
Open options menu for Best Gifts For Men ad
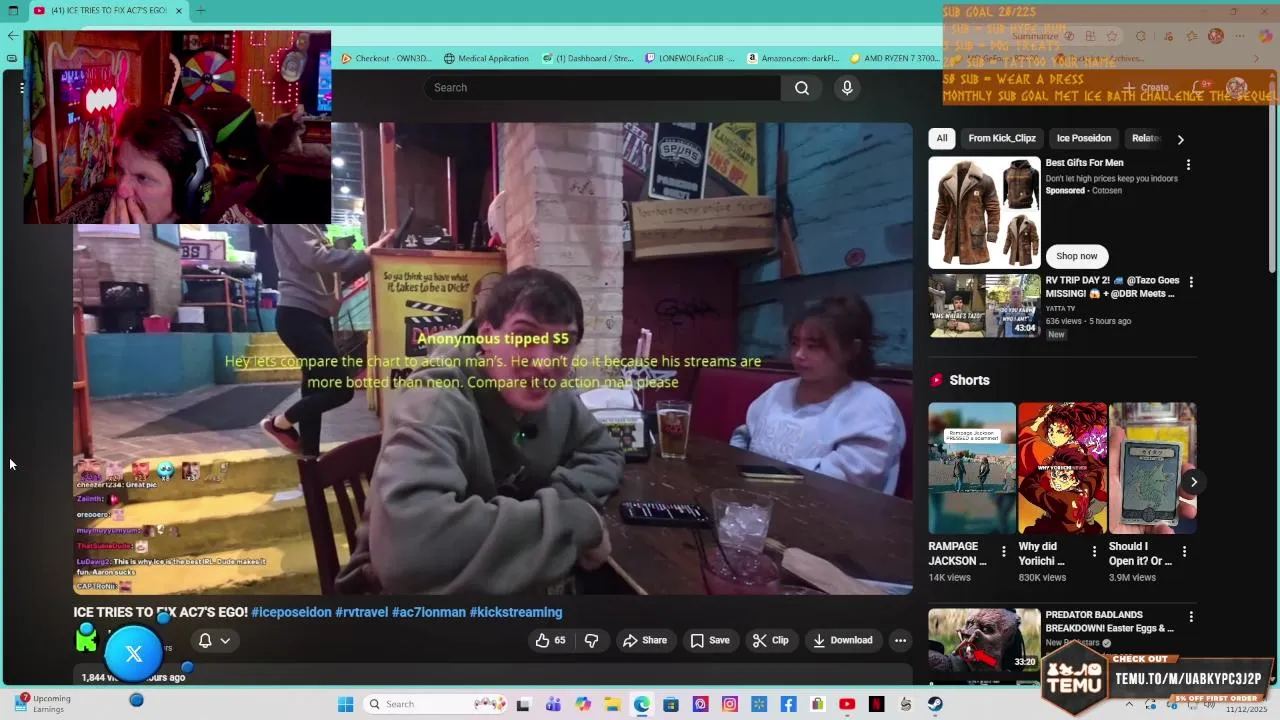click(1188, 164)
